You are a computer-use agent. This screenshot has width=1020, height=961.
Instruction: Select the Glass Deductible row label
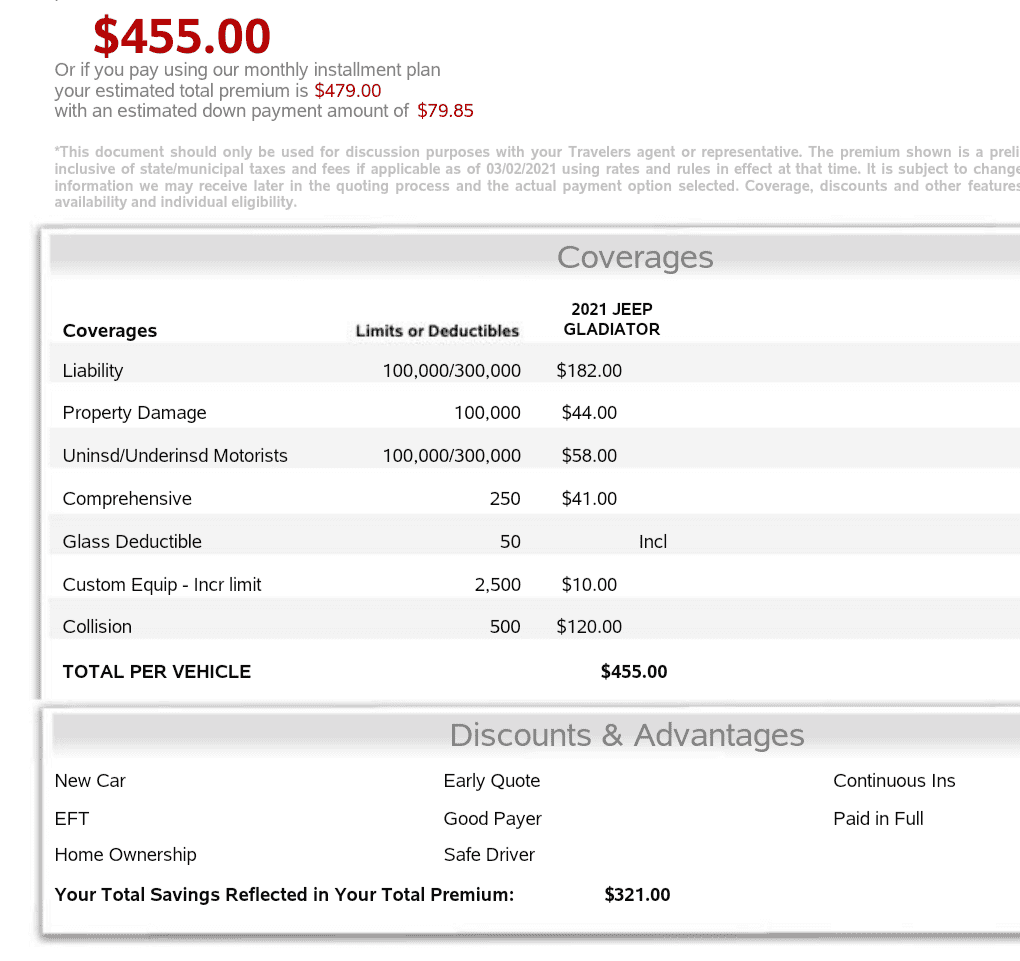pos(132,541)
